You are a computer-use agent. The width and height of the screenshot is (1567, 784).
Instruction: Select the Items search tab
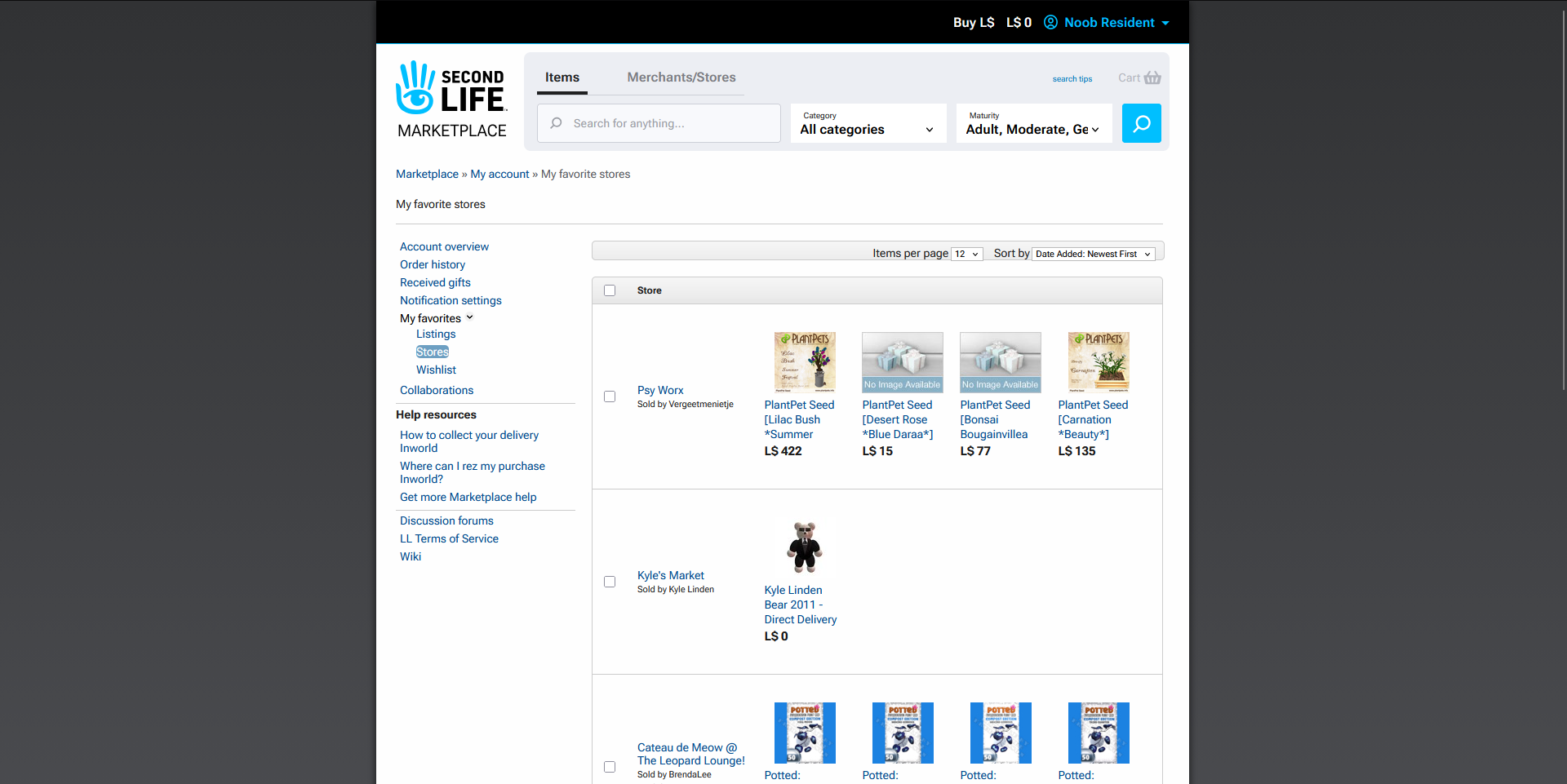coord(562,78)
